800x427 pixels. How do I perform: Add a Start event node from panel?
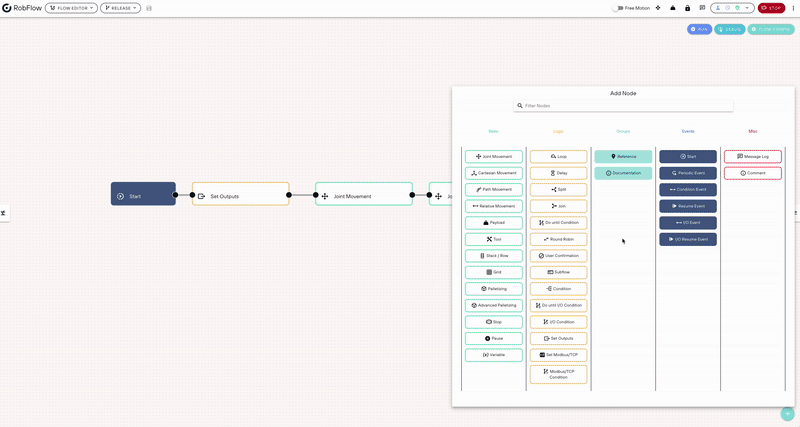click(688, 157)
